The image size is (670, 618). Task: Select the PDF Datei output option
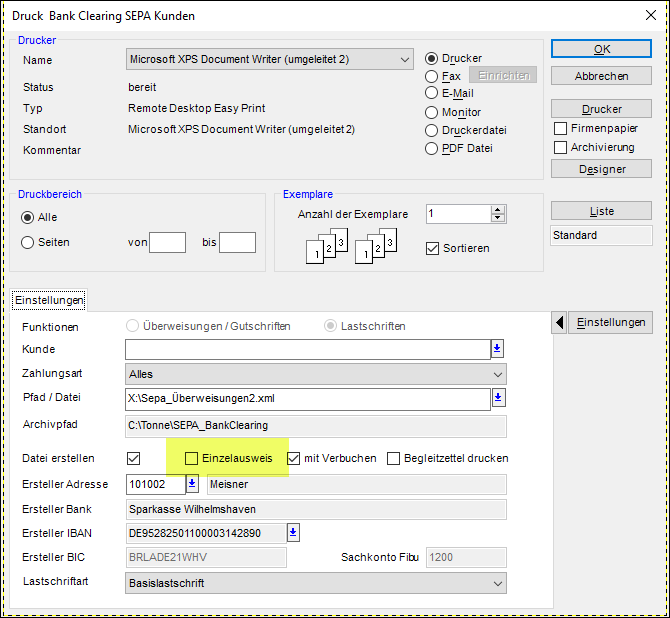pos(432,149)
